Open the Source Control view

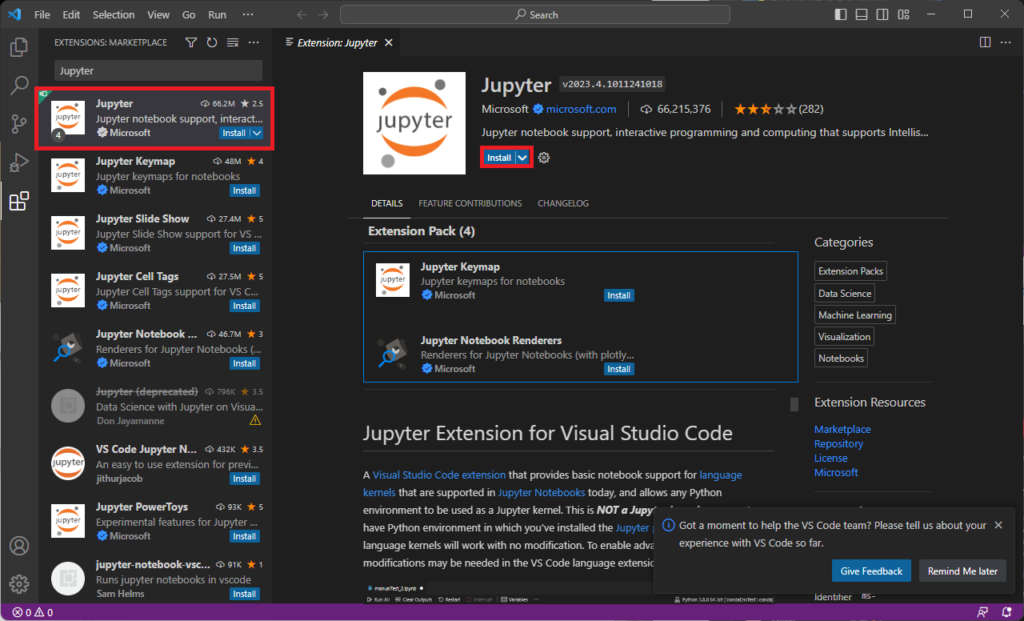pos(19,123)
